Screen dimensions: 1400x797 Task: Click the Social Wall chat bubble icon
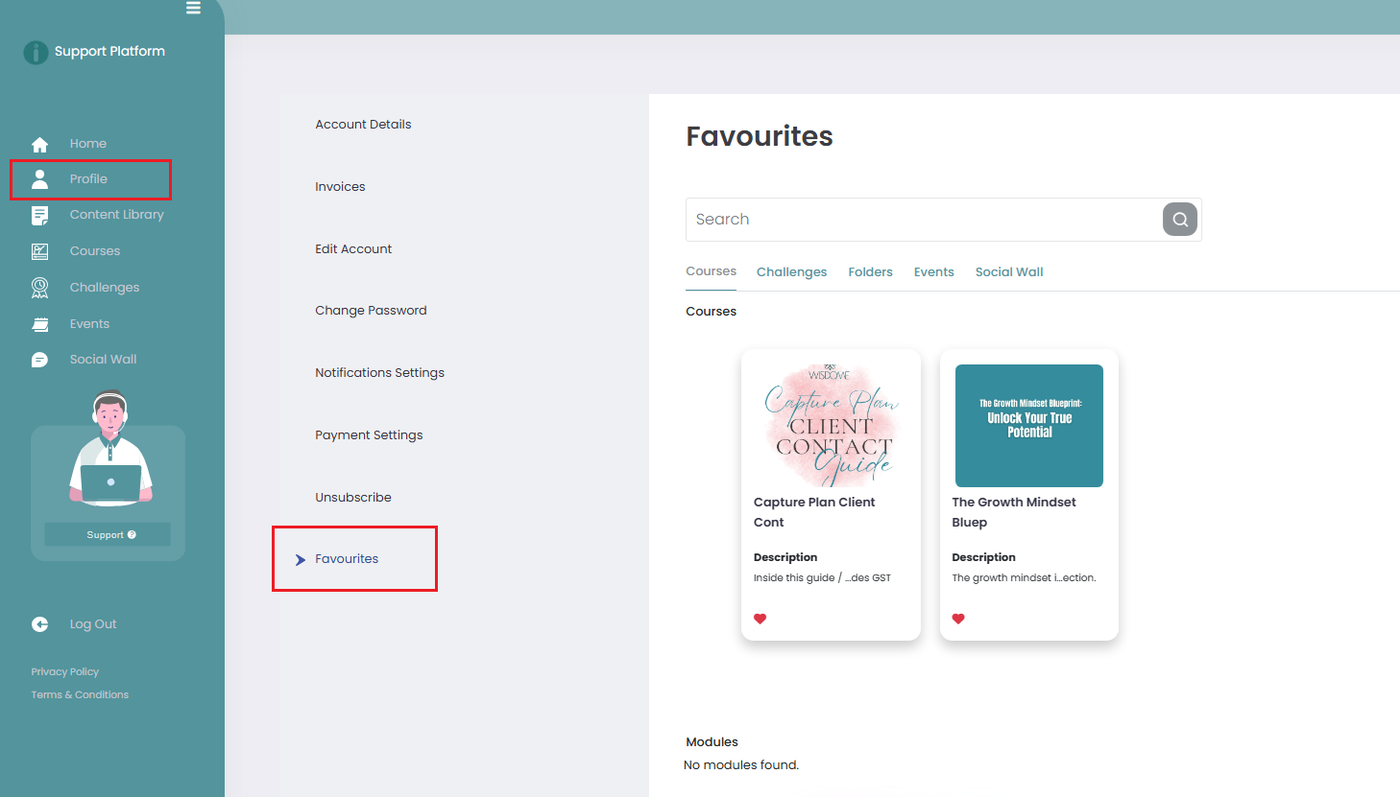pyautogui.click(x=40, y=360)
